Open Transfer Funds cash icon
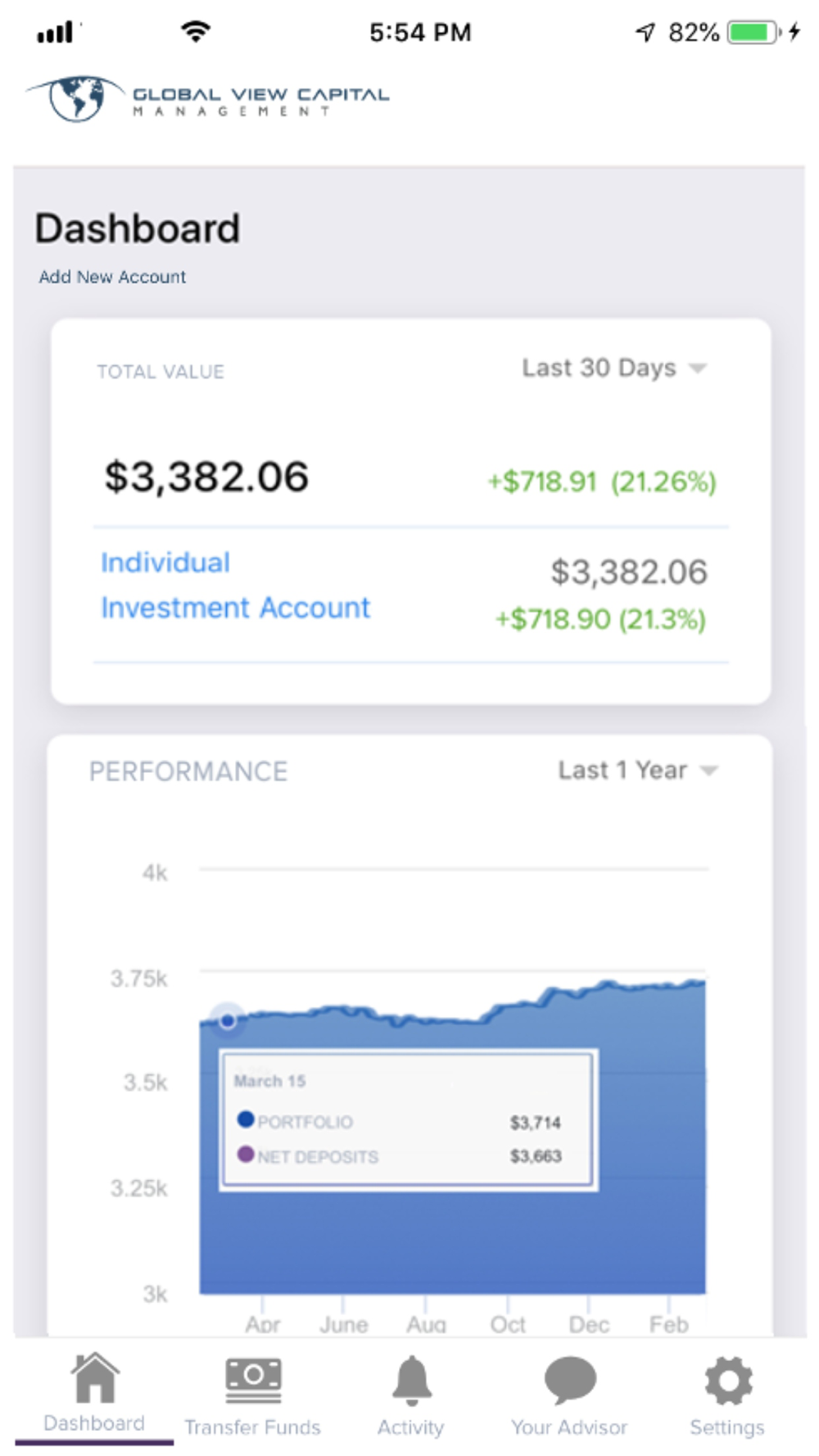Image resolution: width=819 pixels, height=1456 pixels. (253, 1379)
